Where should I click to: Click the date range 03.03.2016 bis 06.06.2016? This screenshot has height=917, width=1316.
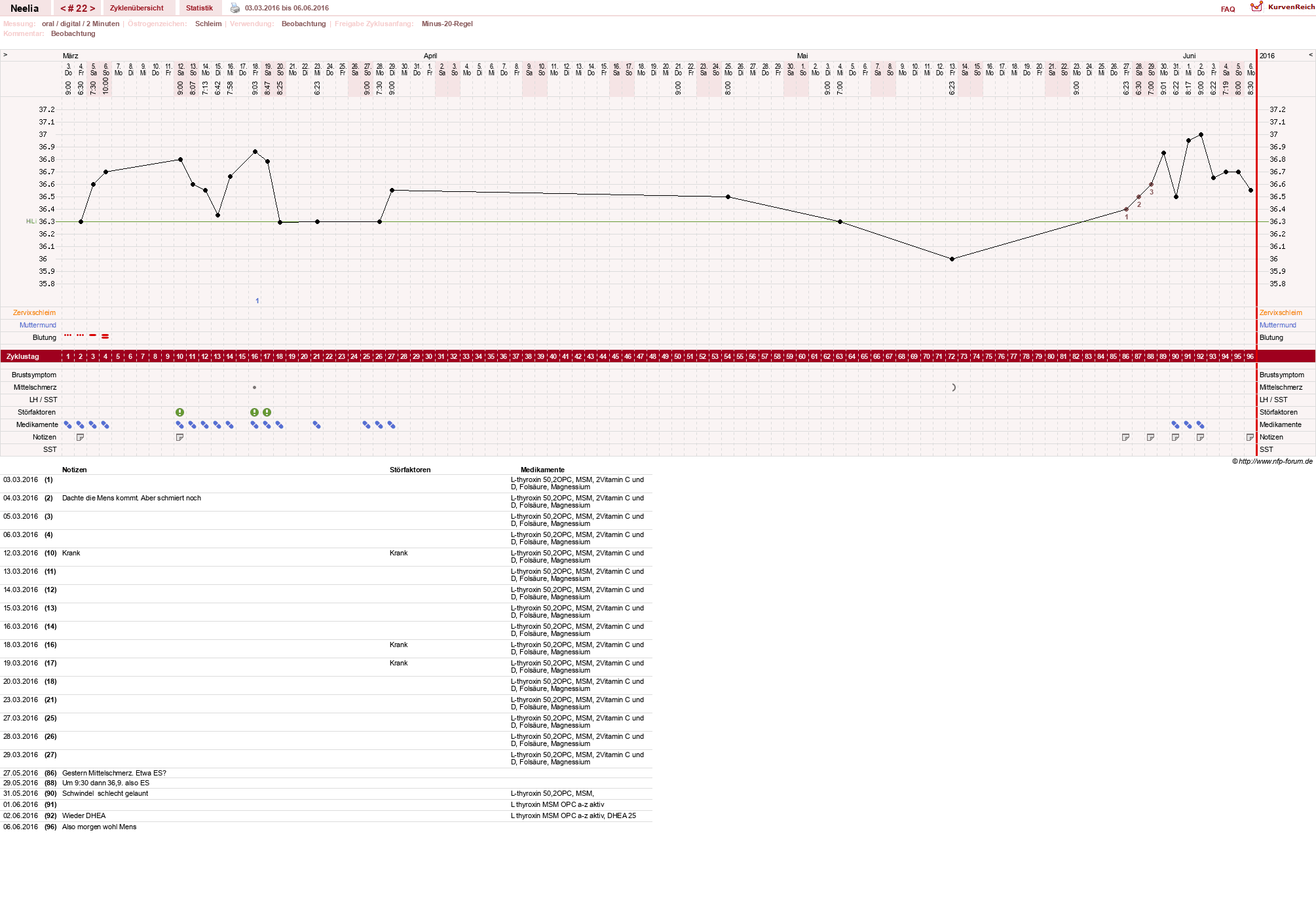click(287, 8)
